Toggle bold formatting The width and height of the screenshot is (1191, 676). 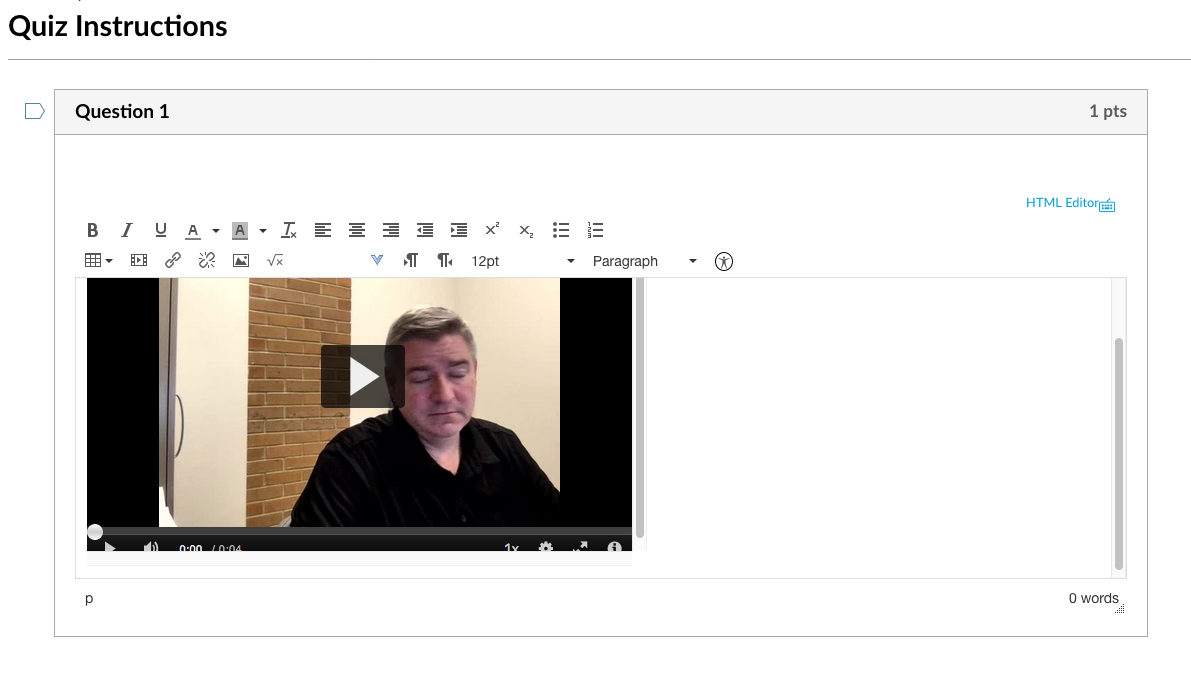pyautogui.click(x=93, y=230)
